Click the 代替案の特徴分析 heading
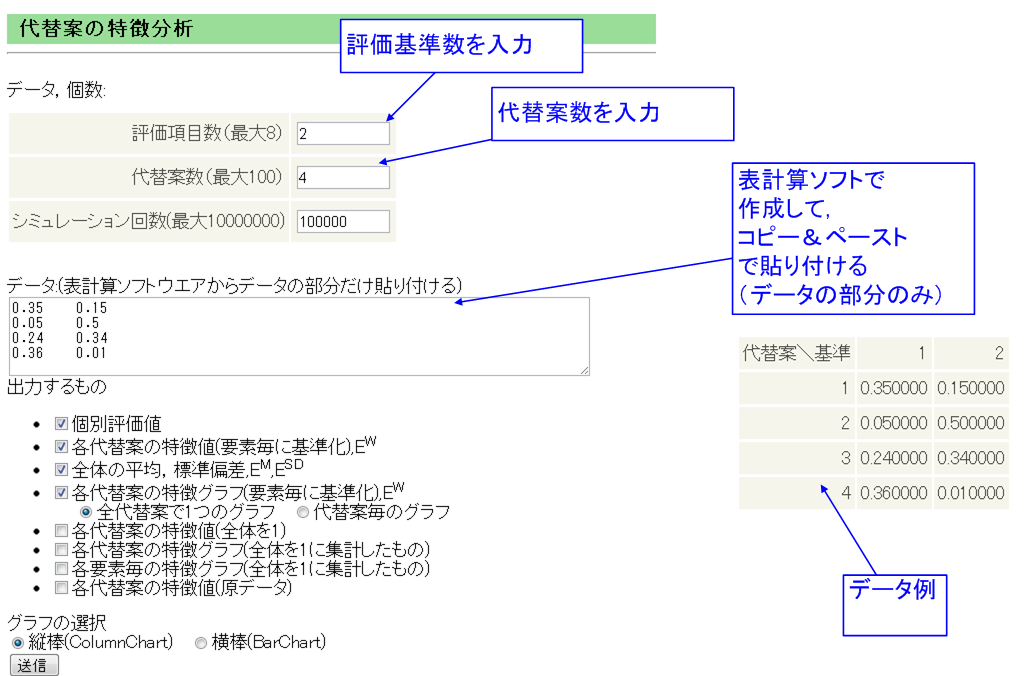Screen dimensions: 1027x676 coord(106,29)
